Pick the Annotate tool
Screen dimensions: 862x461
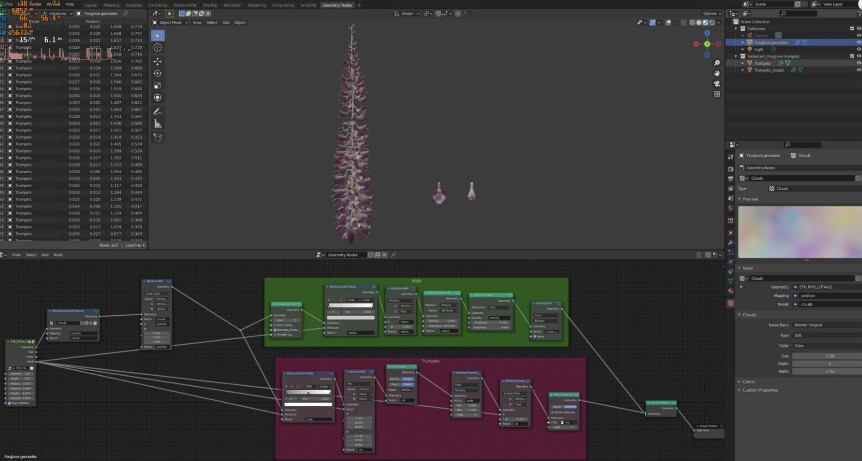tap(158, 111)
